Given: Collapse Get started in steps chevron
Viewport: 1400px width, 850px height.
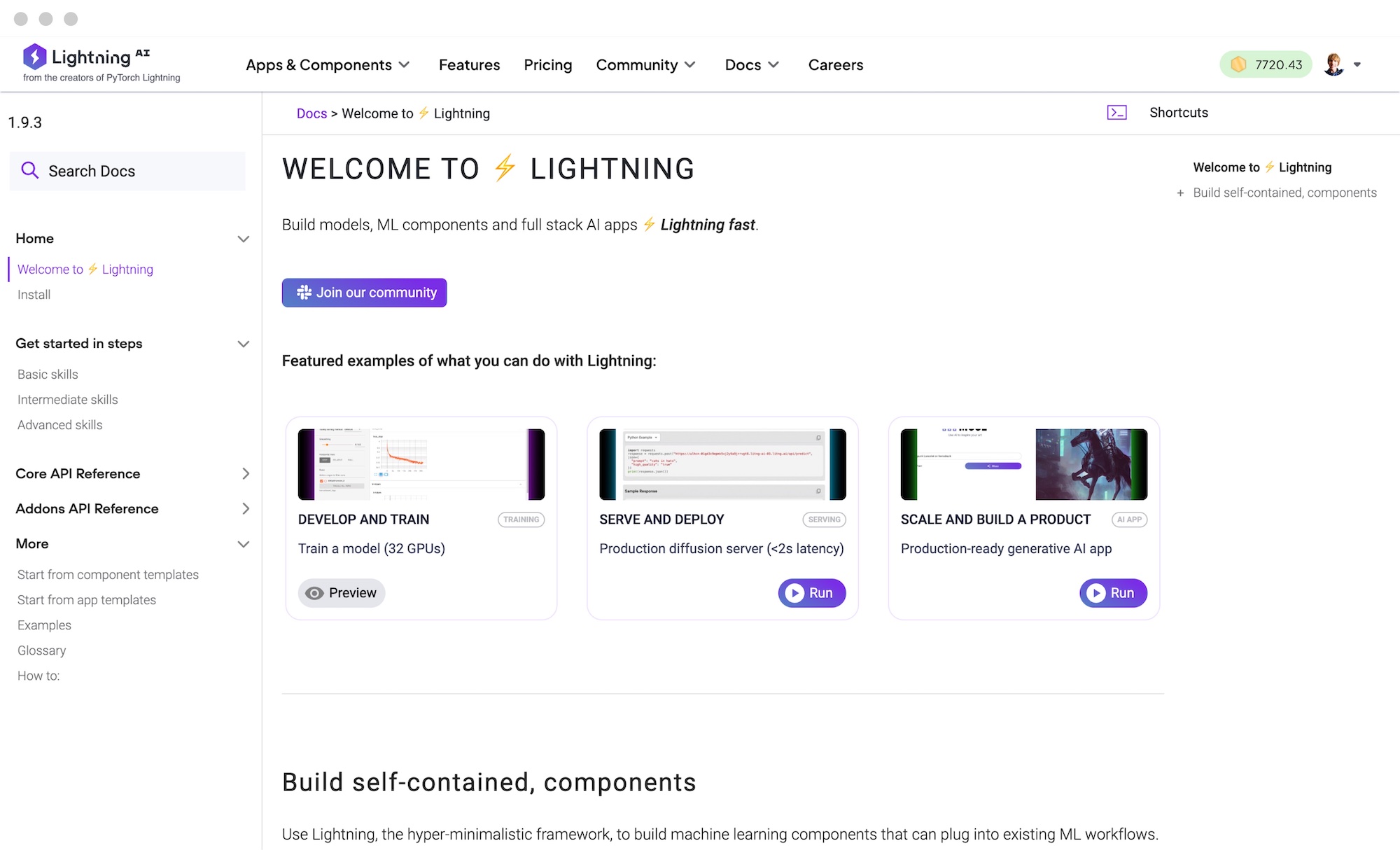Looking at the screenshot, I should pos(244,344).
